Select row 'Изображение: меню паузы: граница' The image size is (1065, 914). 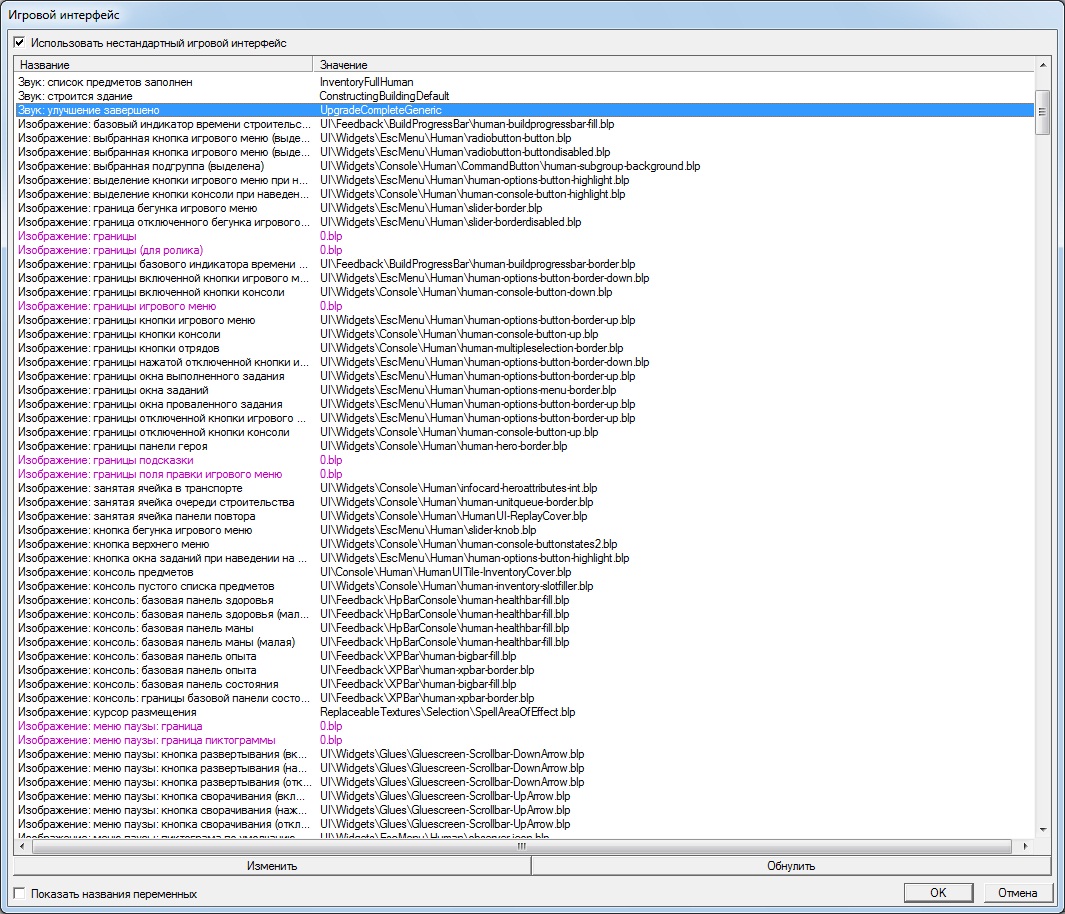point(524,726)
